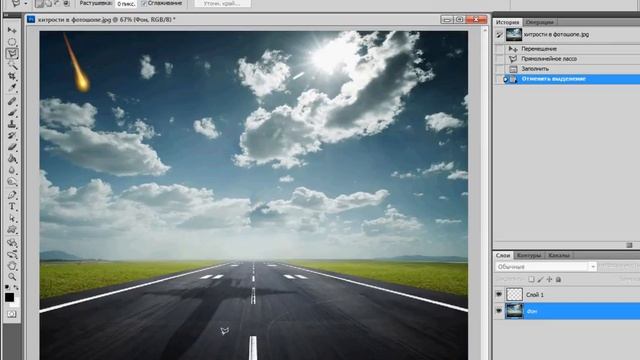This screenshot has width=640, height=360.
Task: Select the History Brush tool
Action: (x=12, y=136)
